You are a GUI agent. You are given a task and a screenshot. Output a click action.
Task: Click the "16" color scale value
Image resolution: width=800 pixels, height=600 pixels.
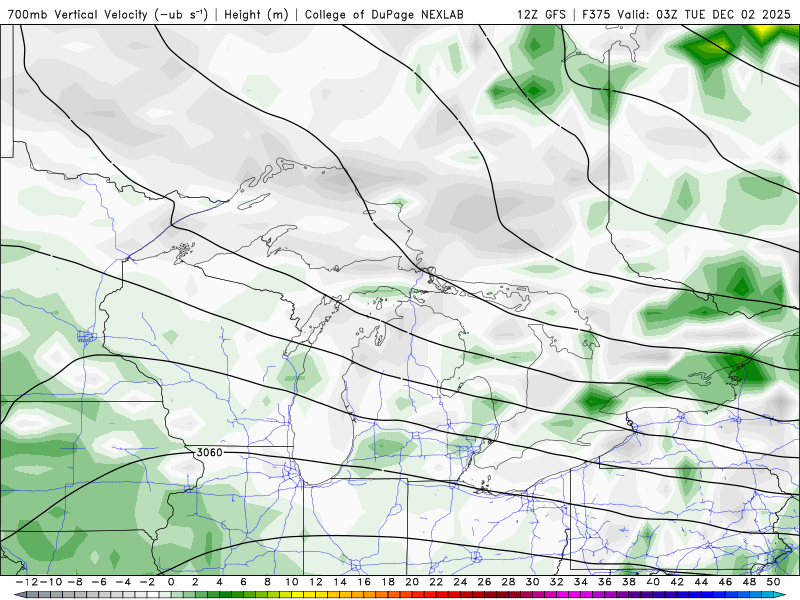(x=364, y=582)
